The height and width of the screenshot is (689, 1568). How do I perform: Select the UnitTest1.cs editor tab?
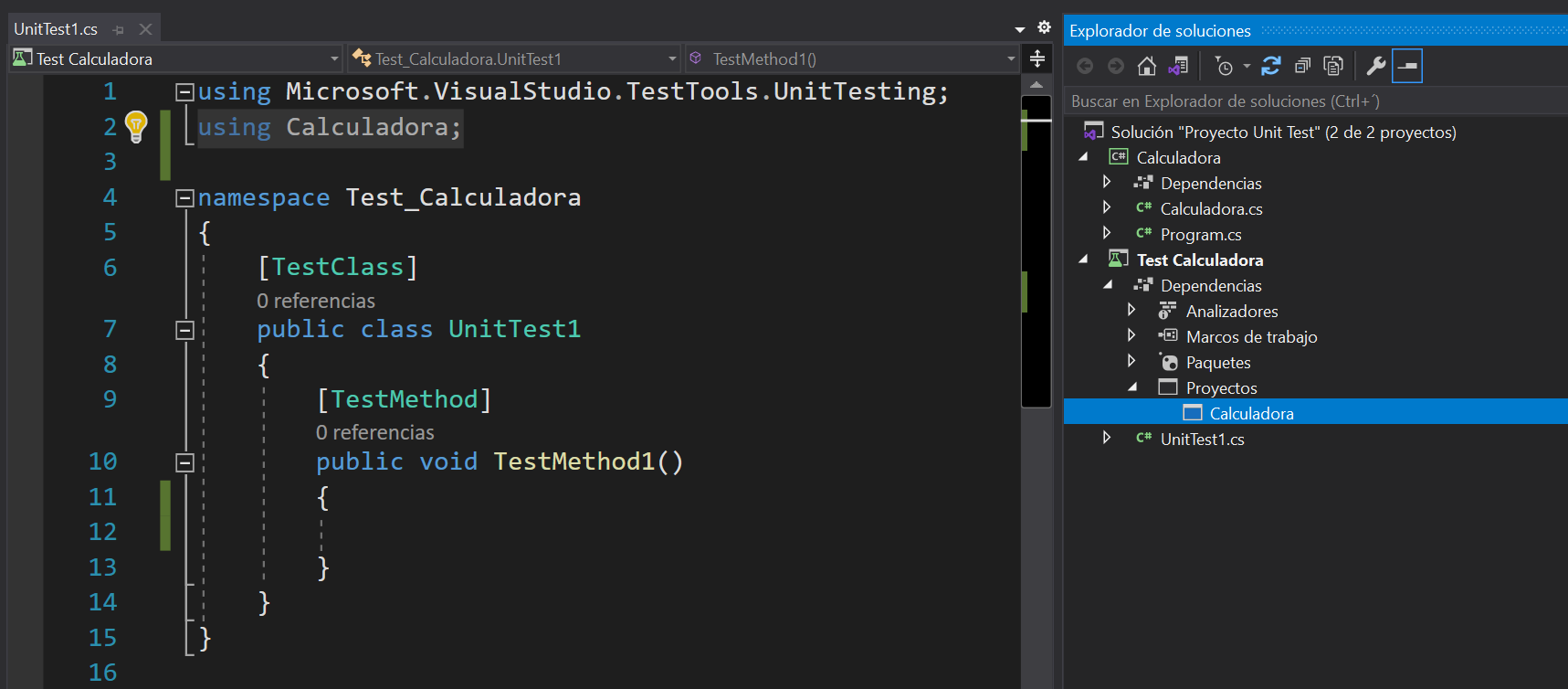coord(56,29)
